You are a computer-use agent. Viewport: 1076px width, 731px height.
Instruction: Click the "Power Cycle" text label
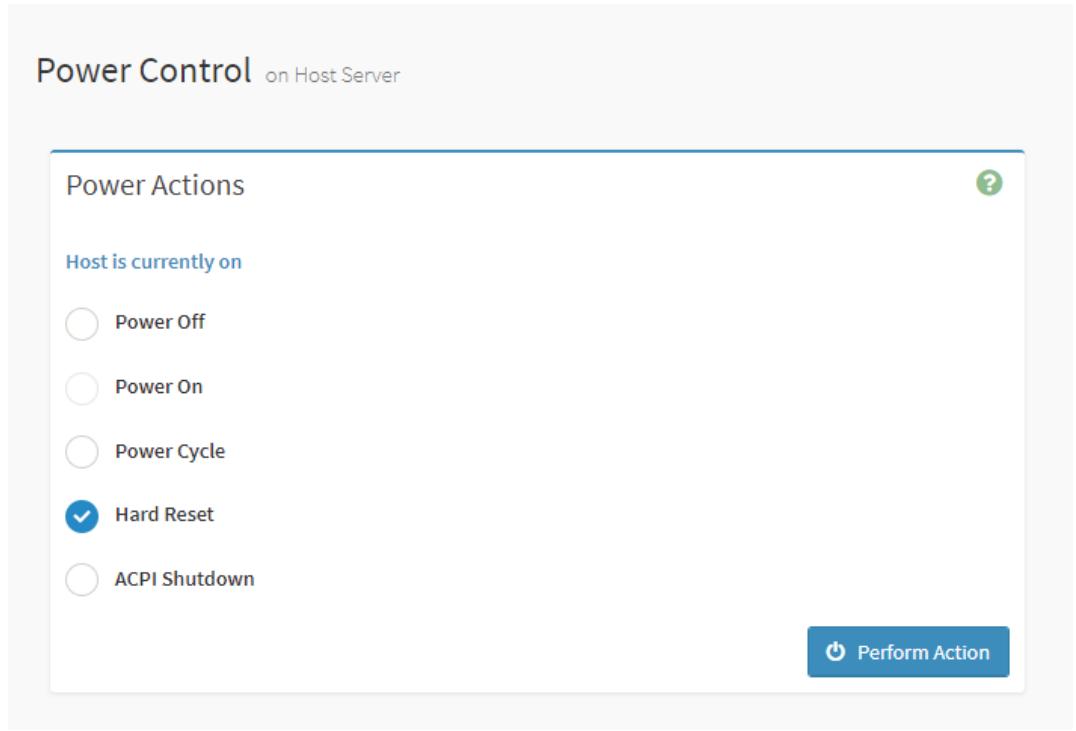point(169,452)
